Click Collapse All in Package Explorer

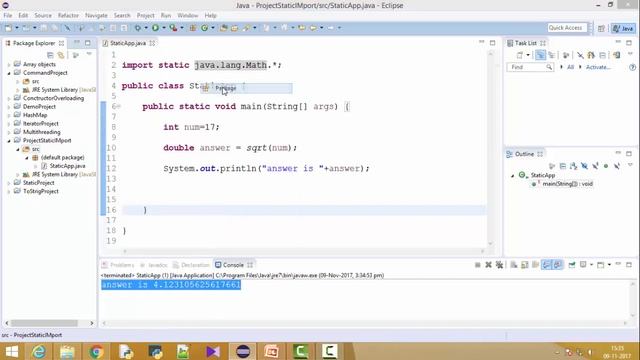tap(50, 55)
